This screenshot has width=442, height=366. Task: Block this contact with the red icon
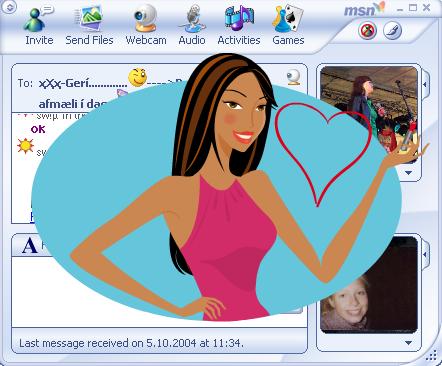tap(367, 31)
